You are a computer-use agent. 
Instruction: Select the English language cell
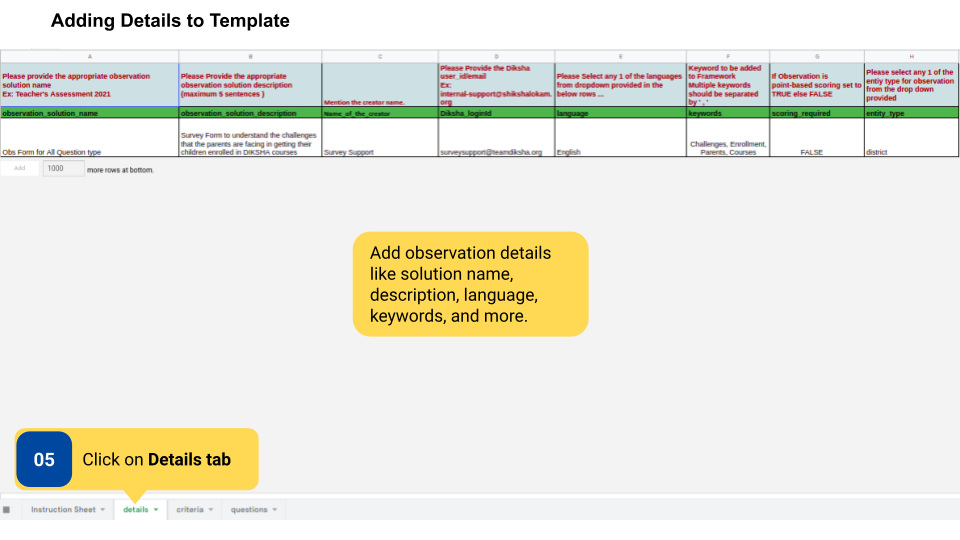click(x=620, y=152)
